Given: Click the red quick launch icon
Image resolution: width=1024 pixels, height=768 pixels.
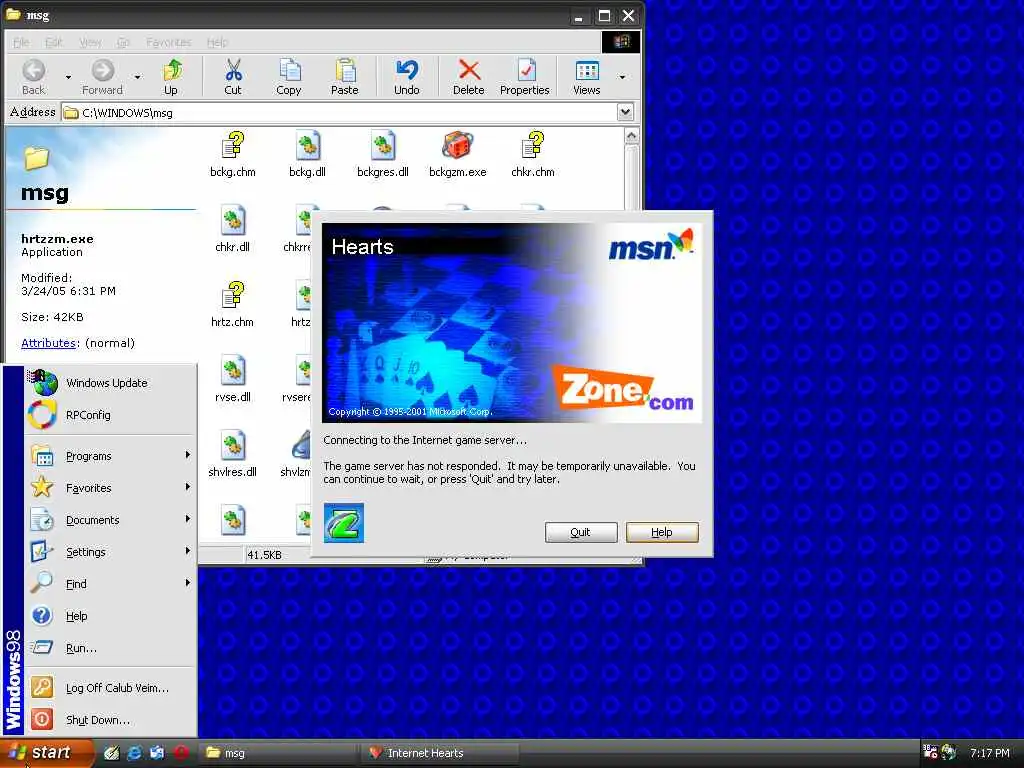Looking at the screenshot, I should pyautogui.click(x=181, y=753).
